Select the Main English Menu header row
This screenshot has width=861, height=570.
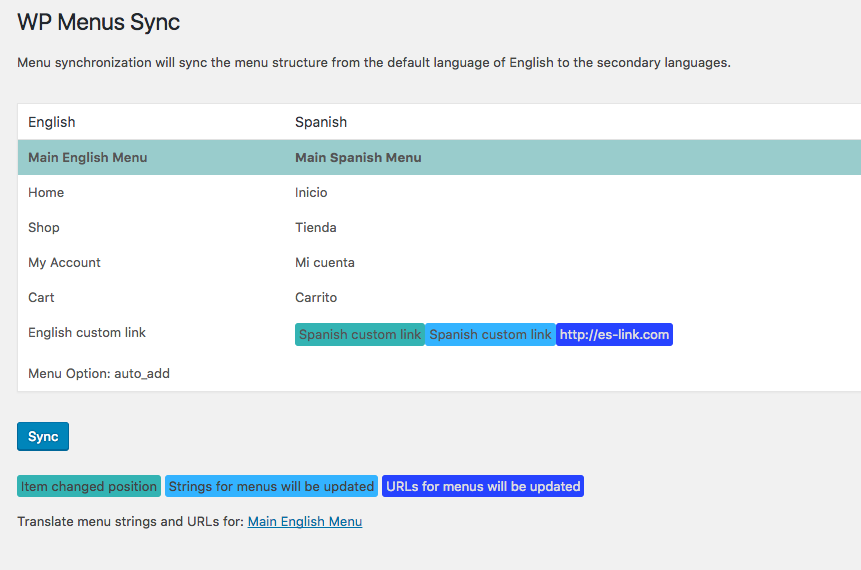[88, 157]
